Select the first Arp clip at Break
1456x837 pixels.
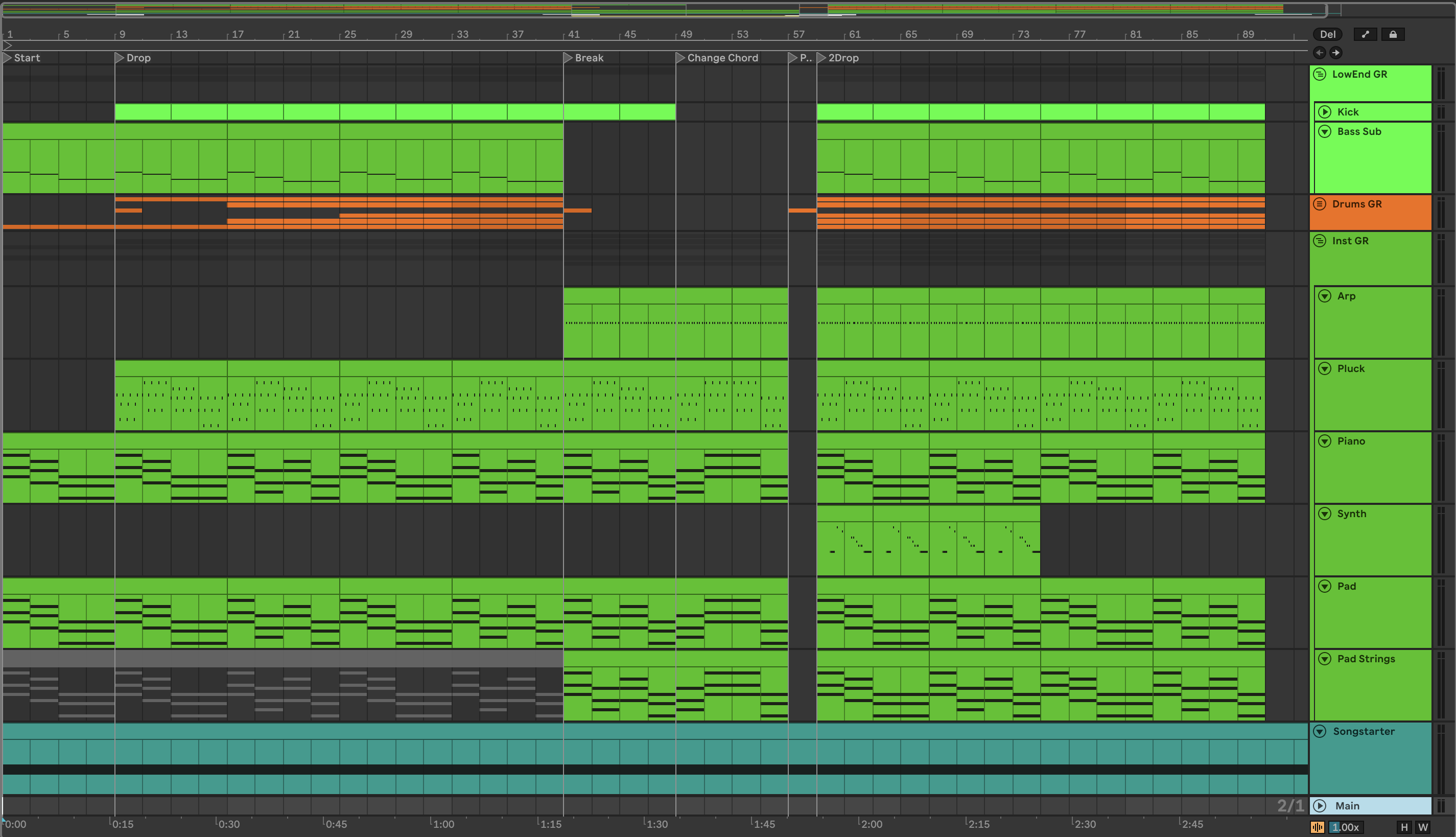[x=591, y=323]
